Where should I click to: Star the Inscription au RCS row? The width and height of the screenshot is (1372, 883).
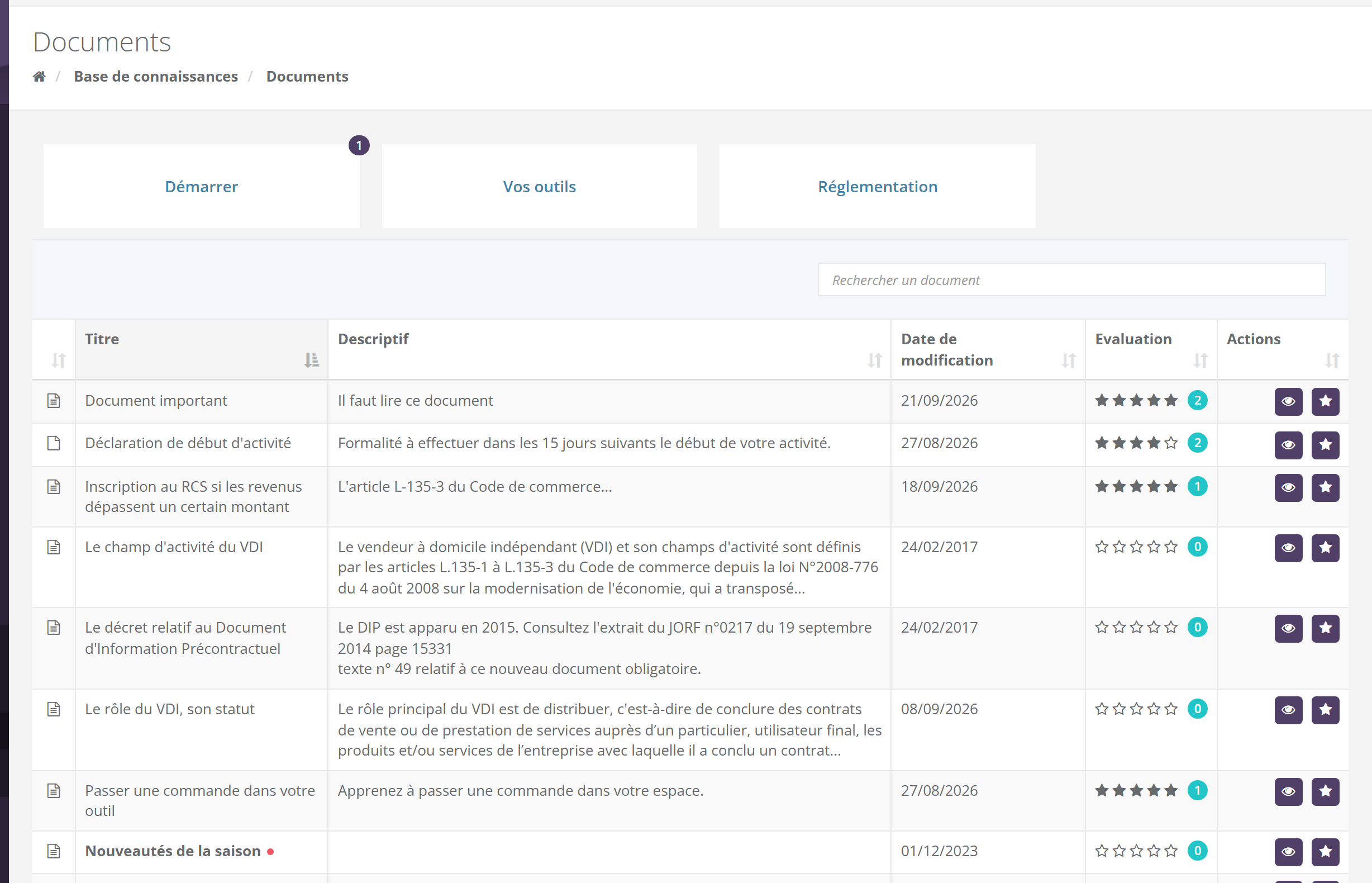[x=1325, y=487]
